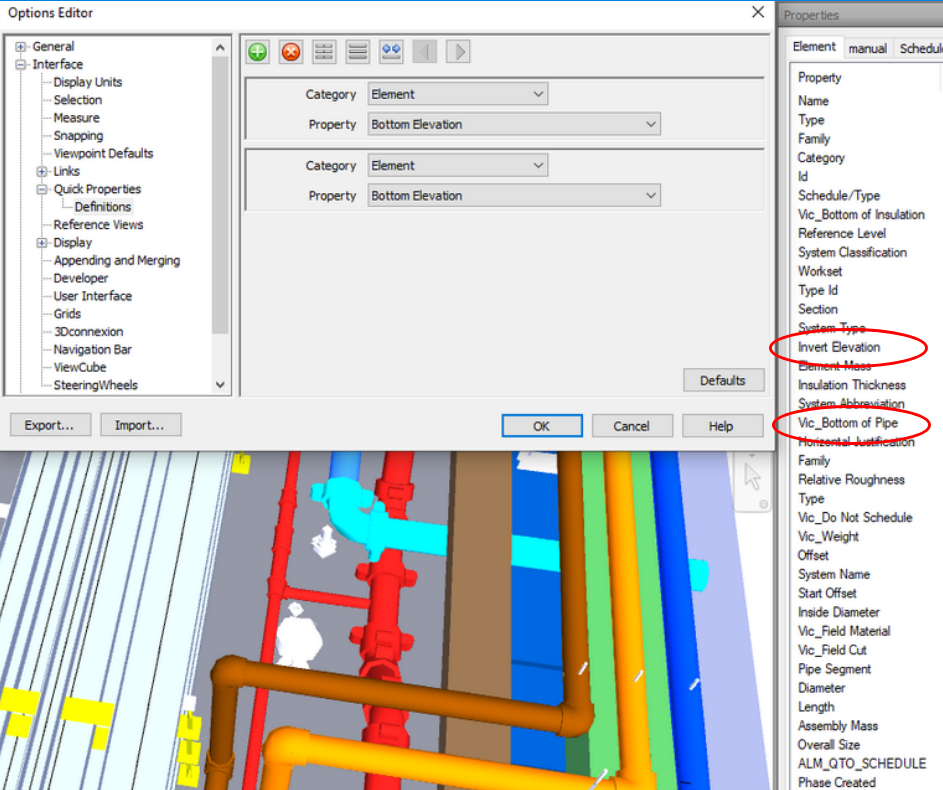Click the stacked list view icon

[357, 51]
